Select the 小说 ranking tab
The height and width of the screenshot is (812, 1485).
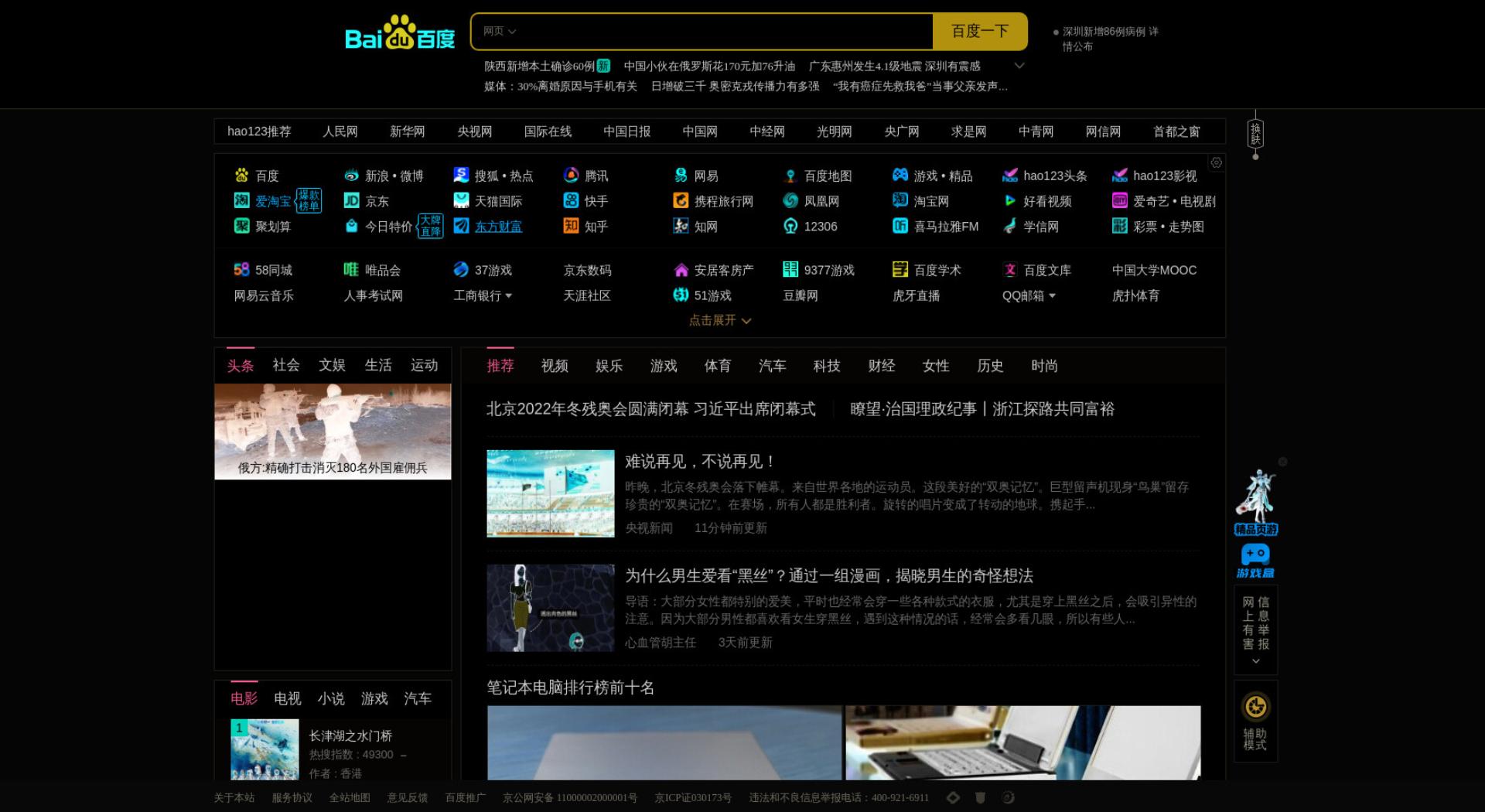(331, 698)
